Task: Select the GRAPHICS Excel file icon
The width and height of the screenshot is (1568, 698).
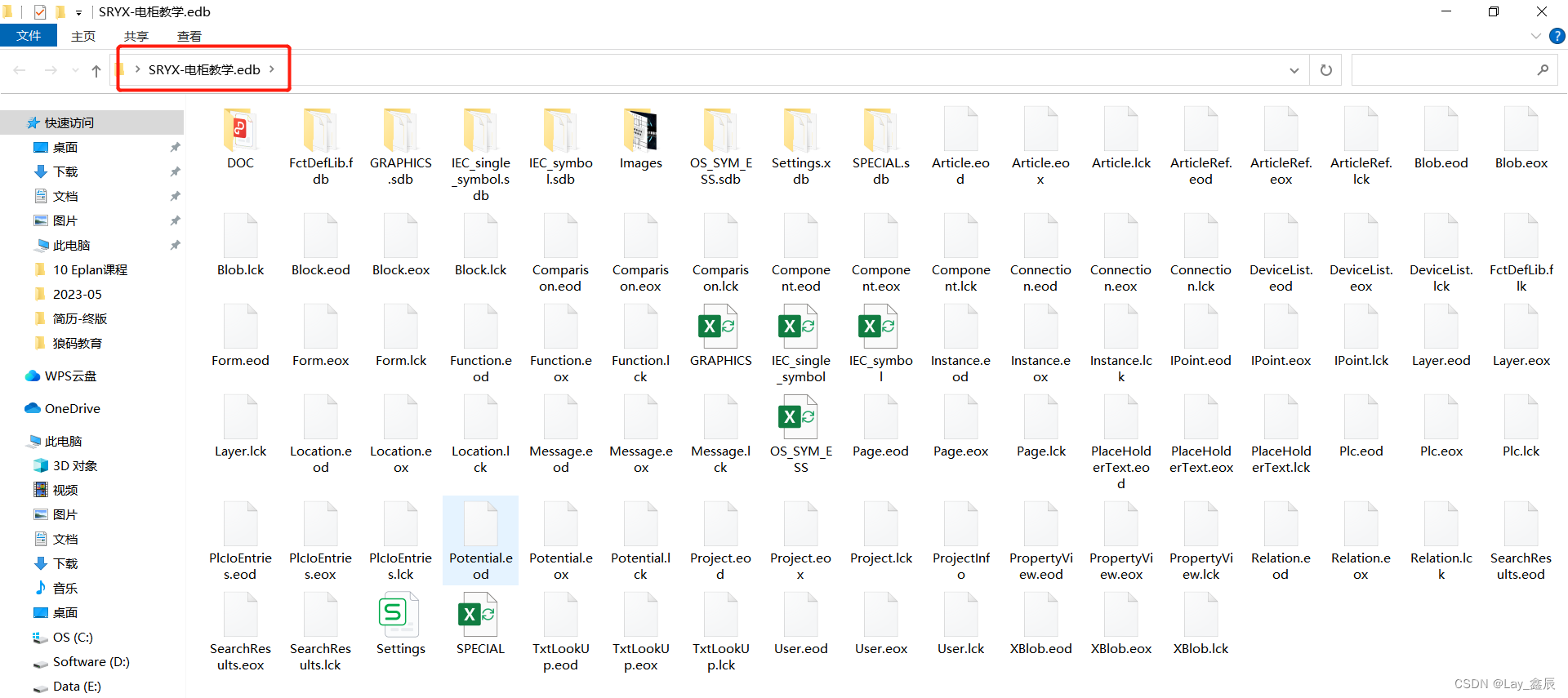Action: click(x=720, y=327)
